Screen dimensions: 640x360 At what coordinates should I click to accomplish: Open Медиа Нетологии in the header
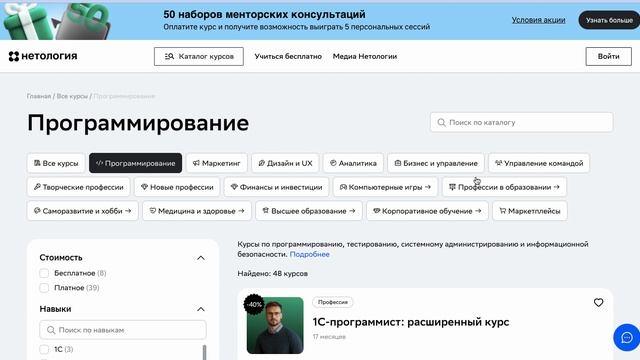364,56
